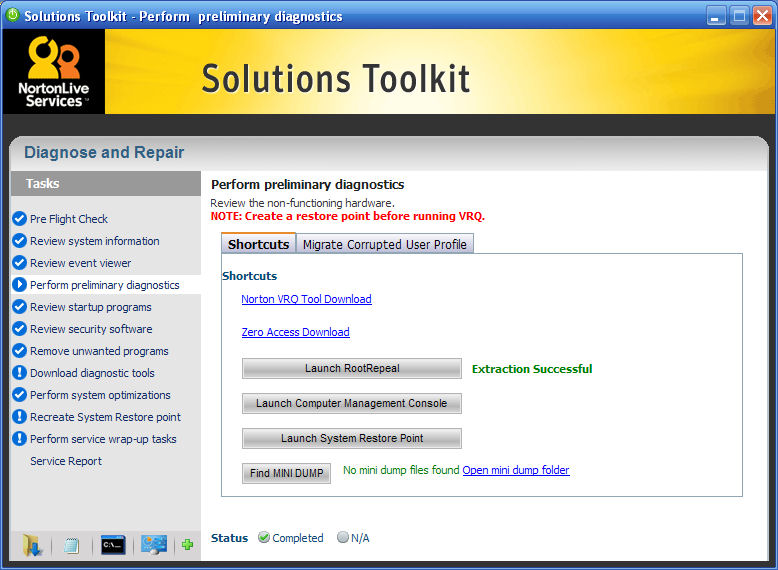778x570 pixels.
Task: Click check icon beside Remove unwanted programs
Action: point(19,351)
